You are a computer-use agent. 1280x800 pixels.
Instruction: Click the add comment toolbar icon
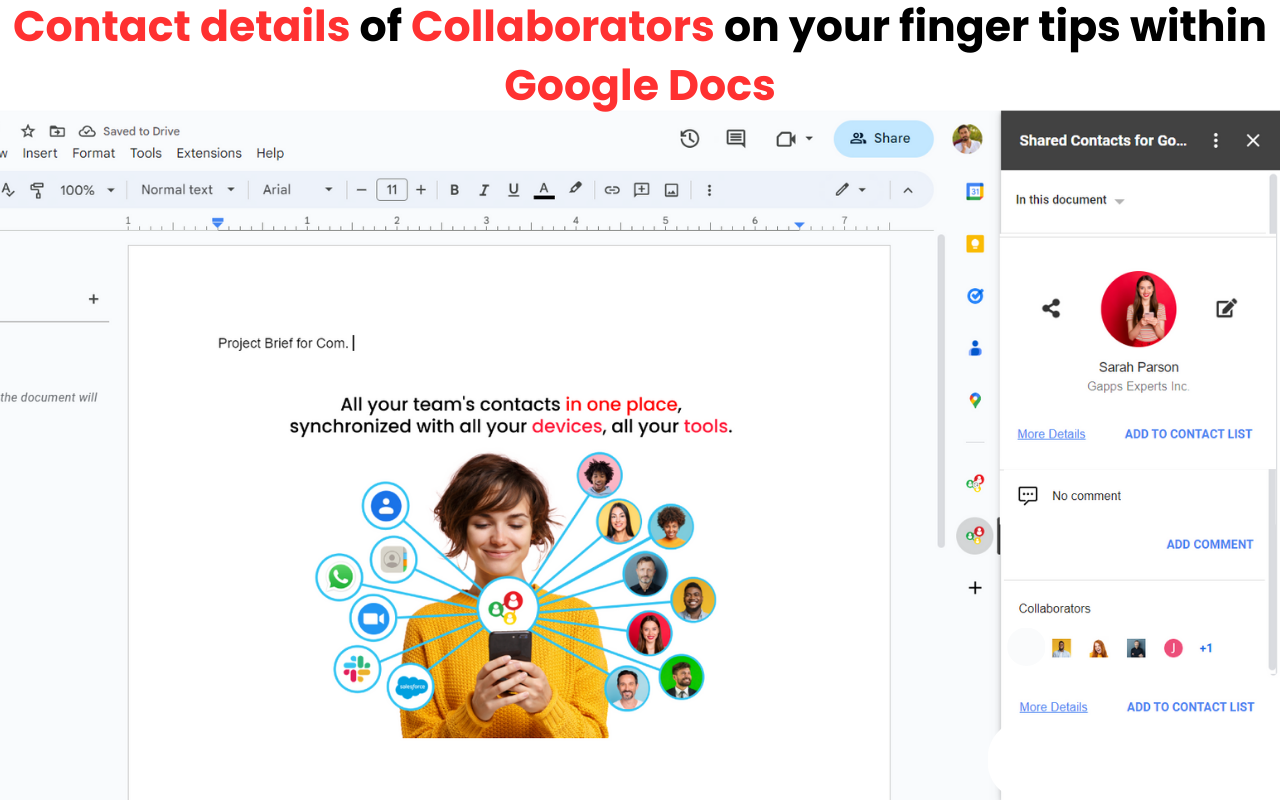click(x=642, y=190)
